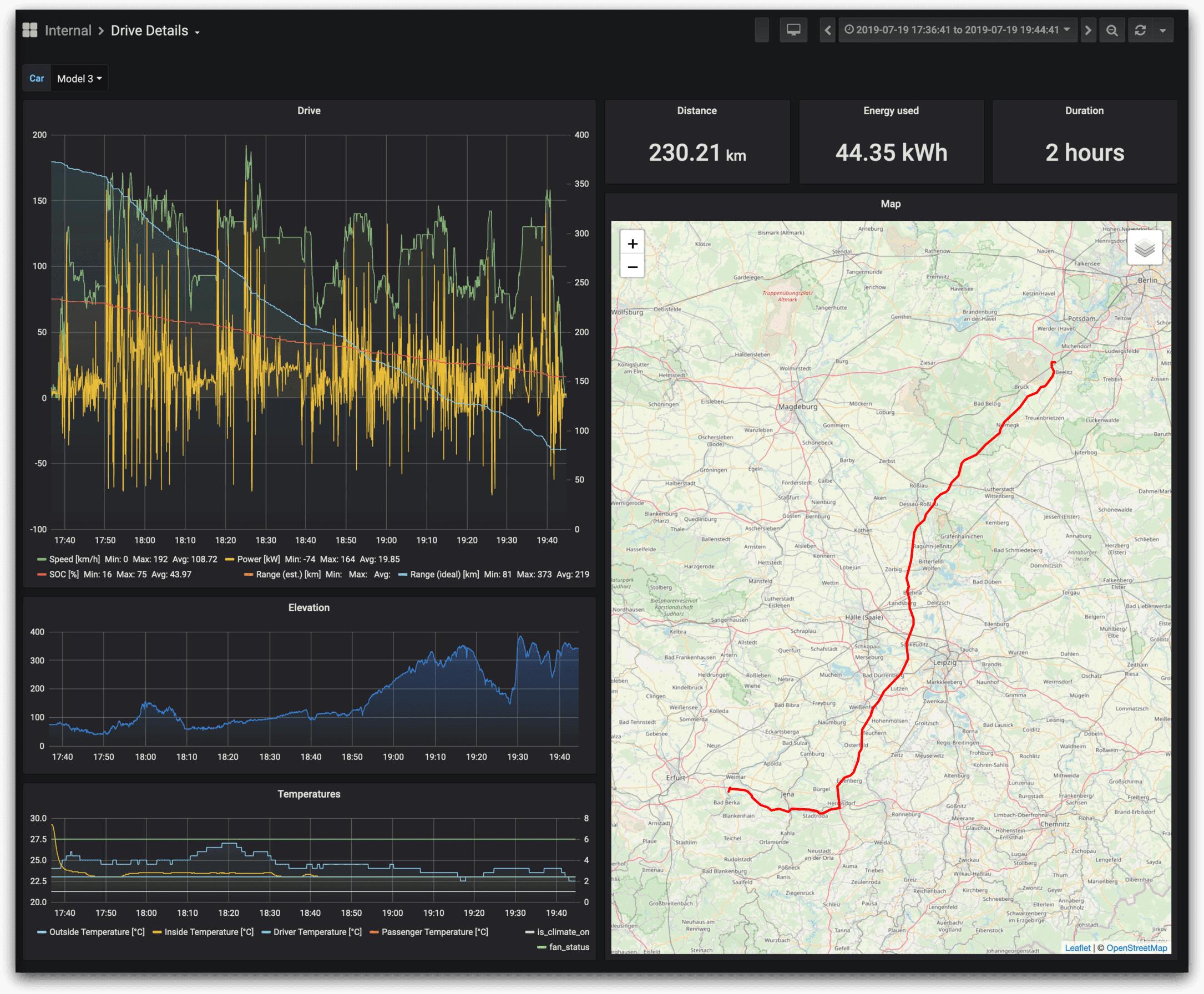Zoom out the map with minus button
1204x994 pixels.
pos(633,267)
